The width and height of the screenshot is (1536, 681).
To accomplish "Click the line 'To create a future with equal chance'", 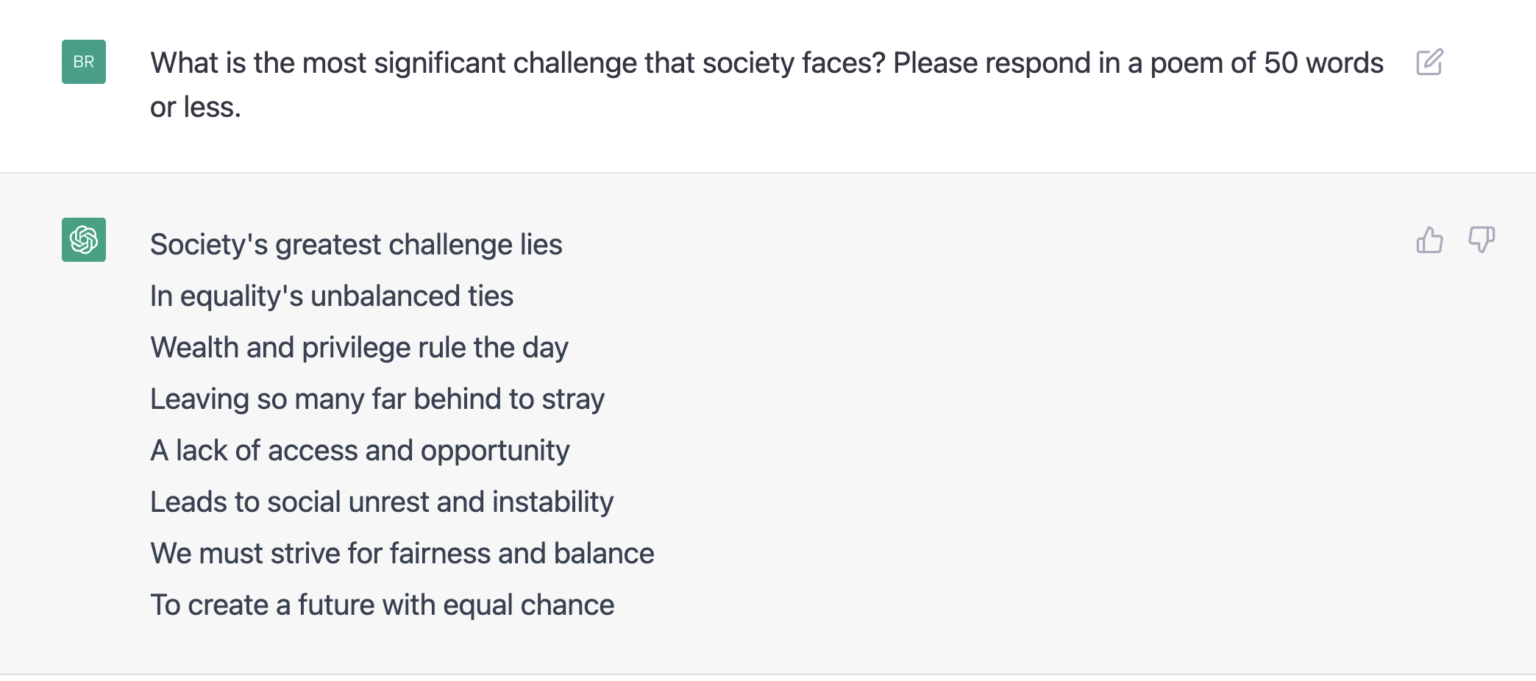I will click(382, 605).
